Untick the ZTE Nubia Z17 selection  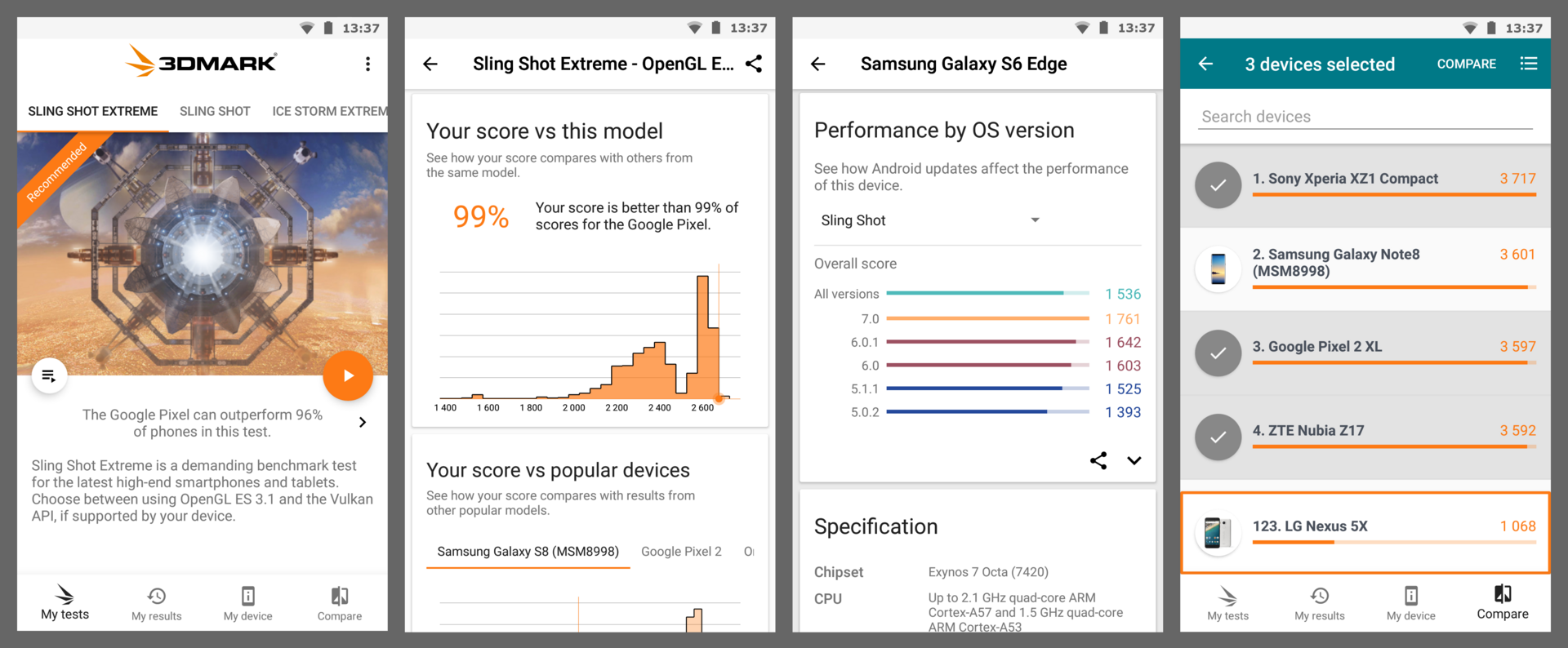pyautogui.click(x=1218, y=437)
